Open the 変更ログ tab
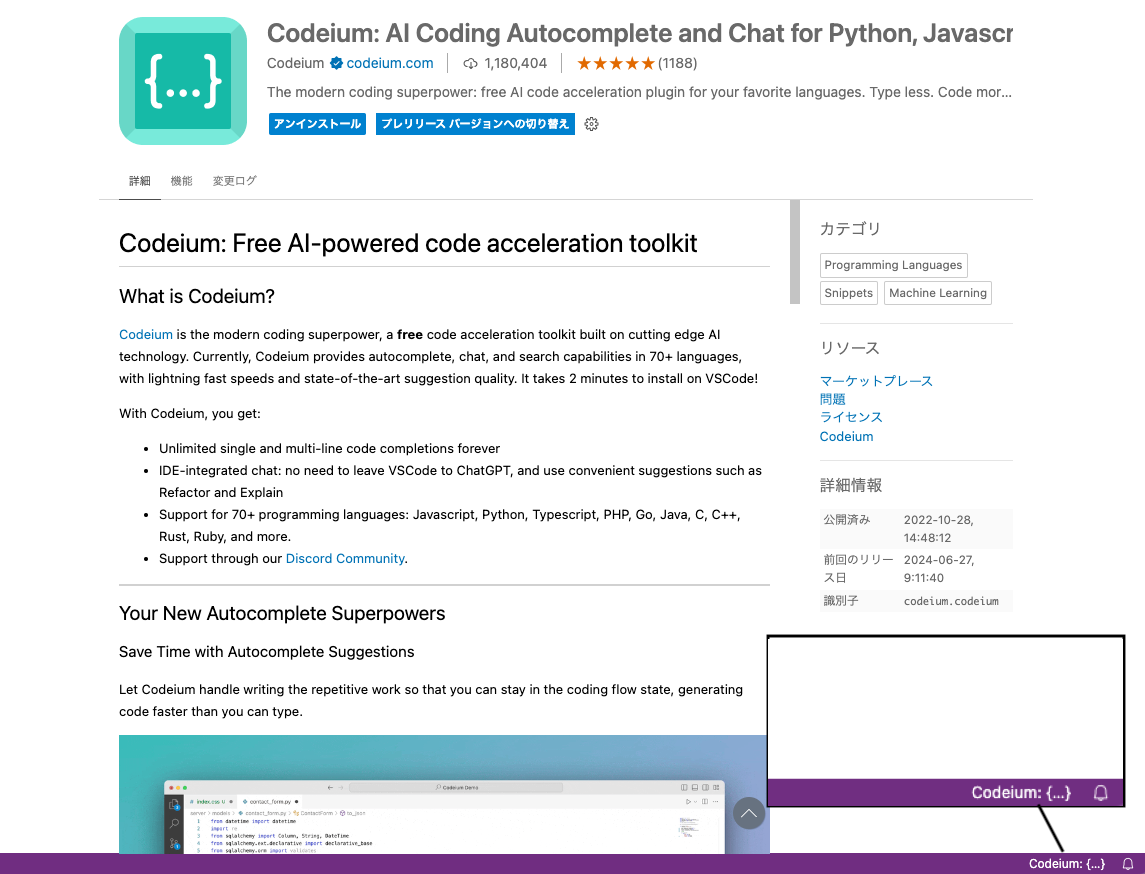 point(234,180)
